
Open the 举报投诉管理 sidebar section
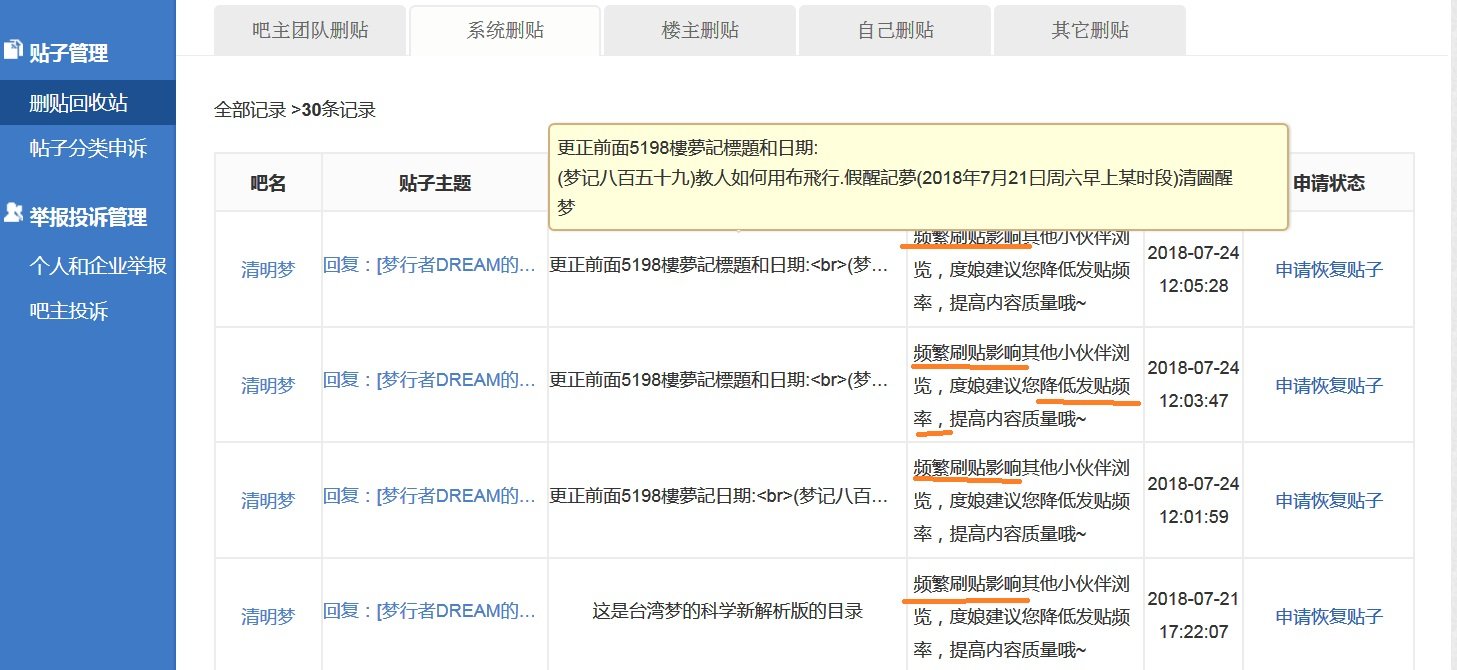point(88,216)
